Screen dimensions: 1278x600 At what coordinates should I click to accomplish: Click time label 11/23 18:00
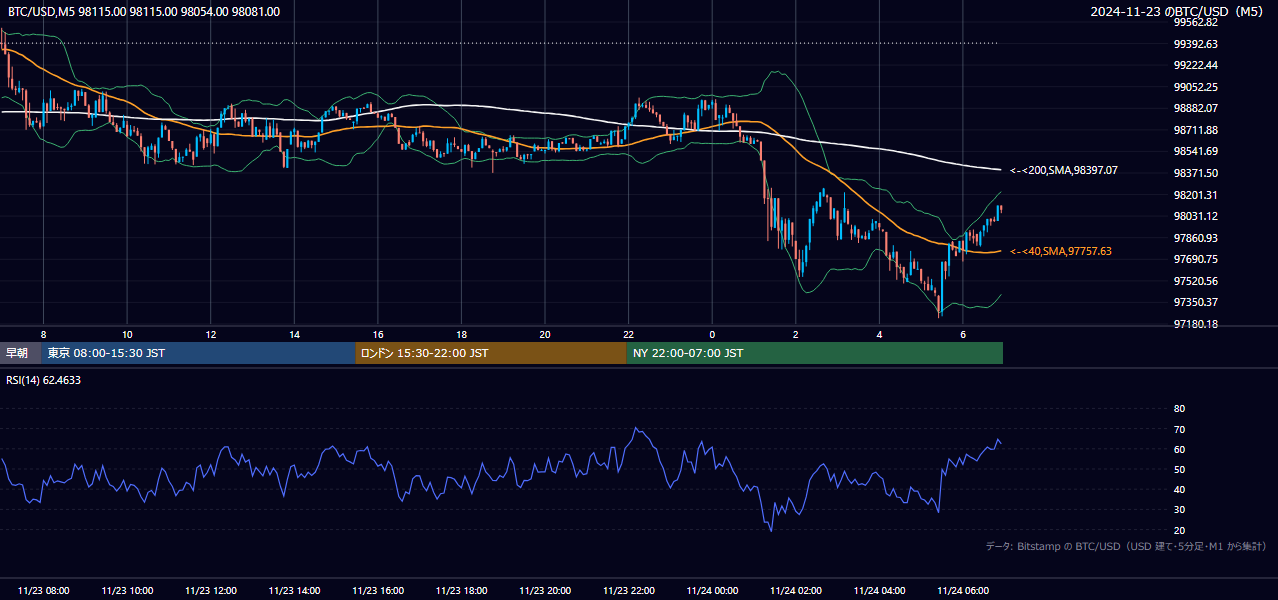[461, 591]
